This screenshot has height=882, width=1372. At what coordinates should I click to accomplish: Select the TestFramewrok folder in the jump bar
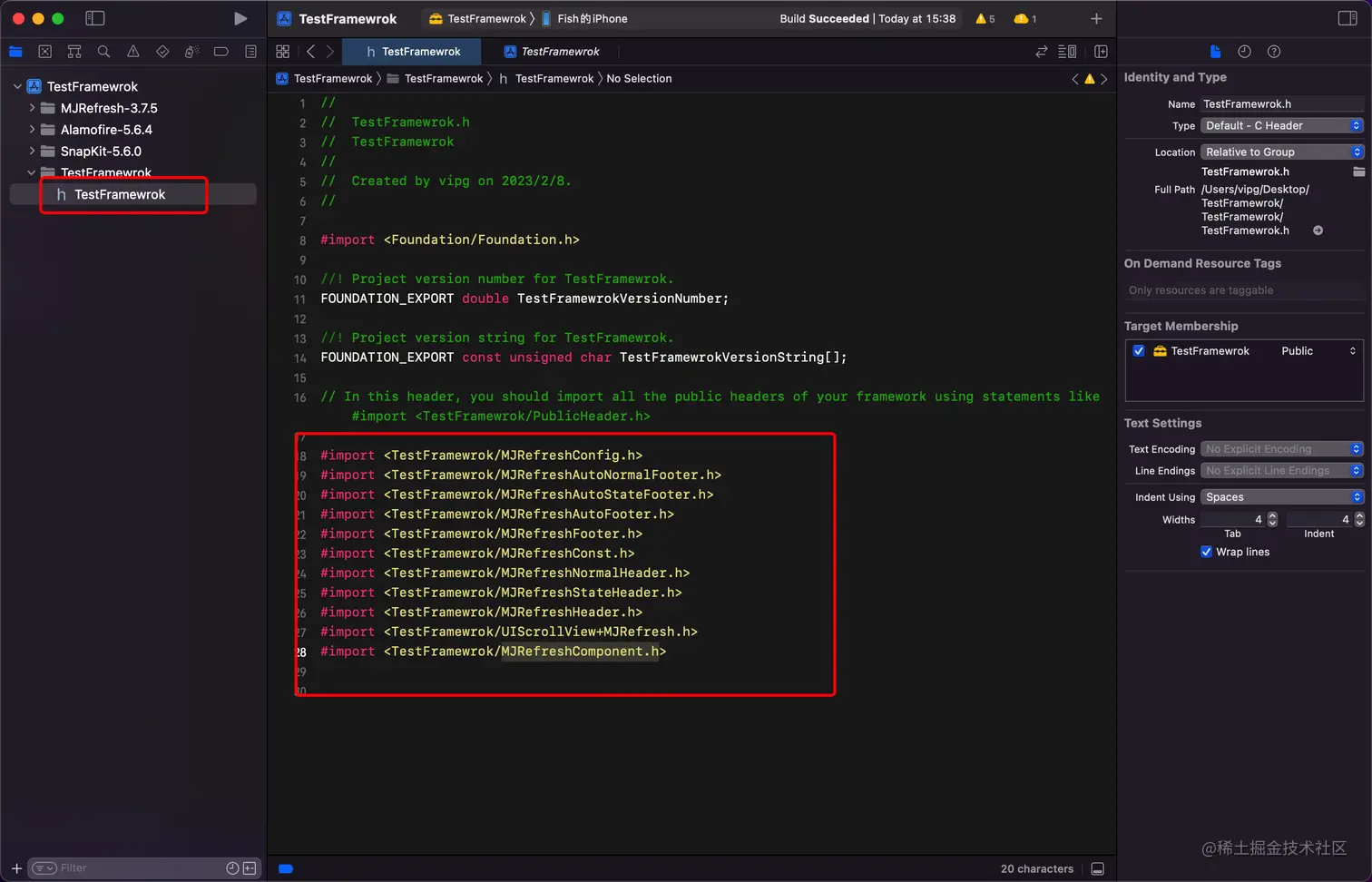pyautogui.click(x=435, y=79)
